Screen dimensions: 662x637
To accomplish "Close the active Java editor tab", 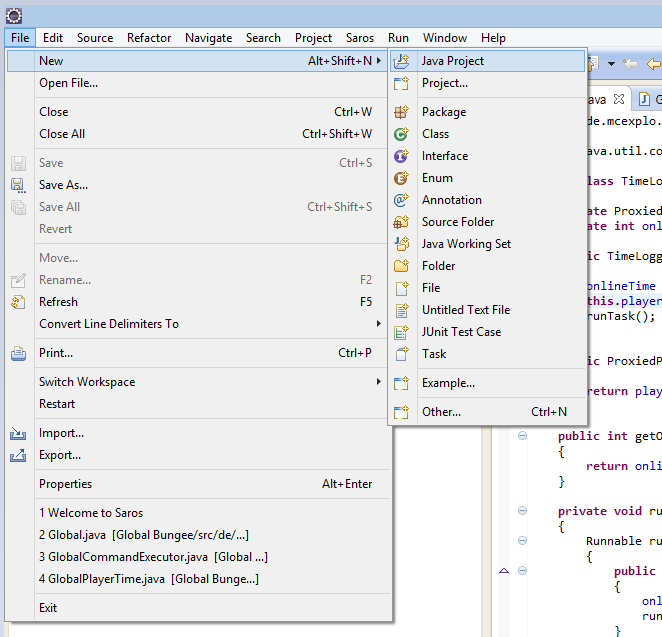I will click(619, 99).
